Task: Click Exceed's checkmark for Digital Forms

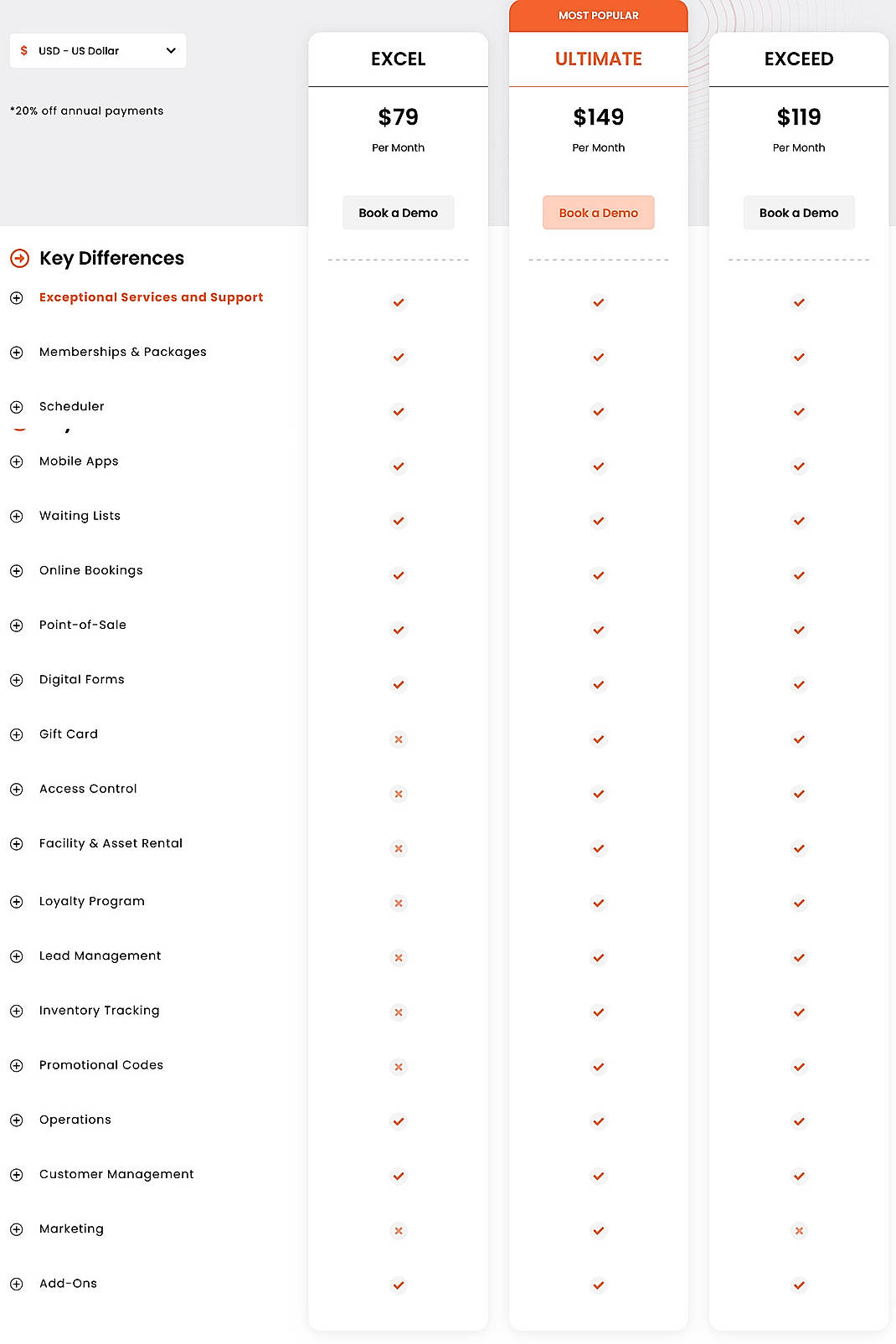Action: [798, 684]
